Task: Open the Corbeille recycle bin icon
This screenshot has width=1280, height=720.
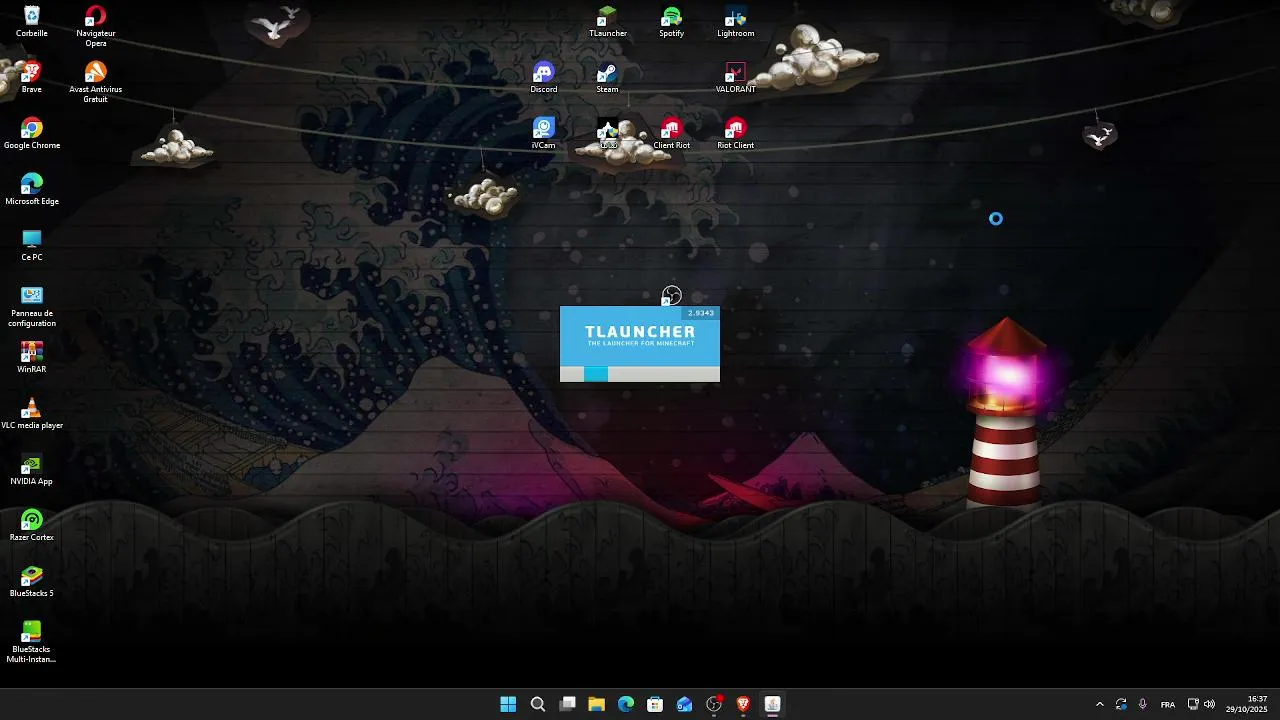Action: 32,21
